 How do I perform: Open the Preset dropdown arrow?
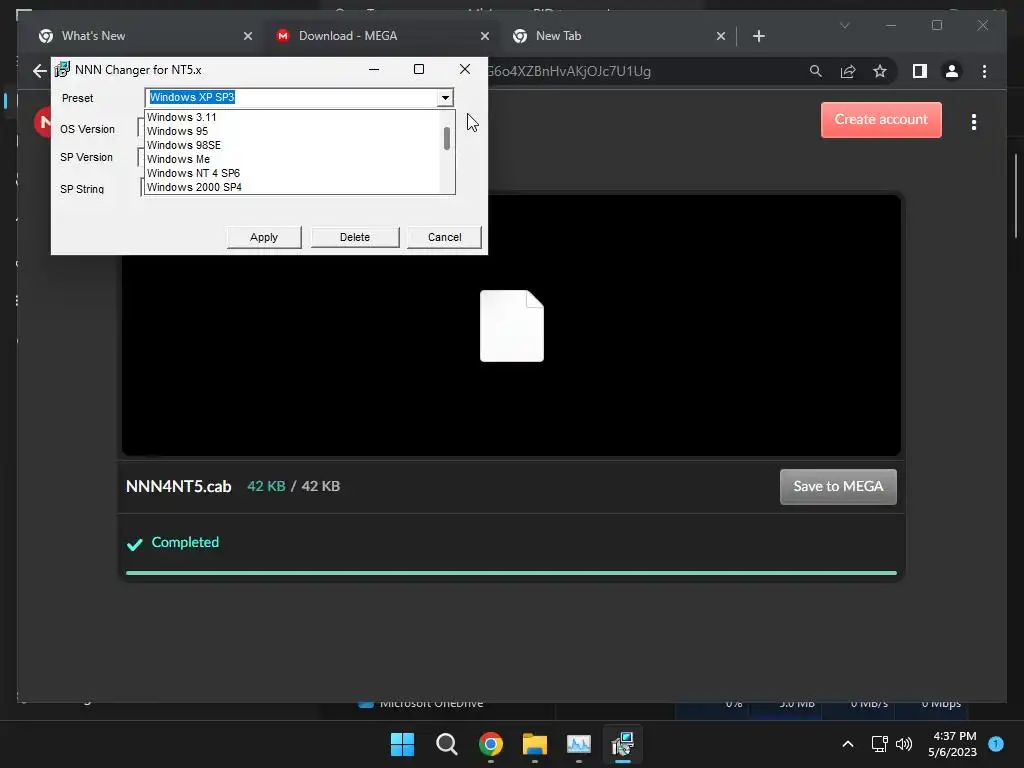coord(445,98)
